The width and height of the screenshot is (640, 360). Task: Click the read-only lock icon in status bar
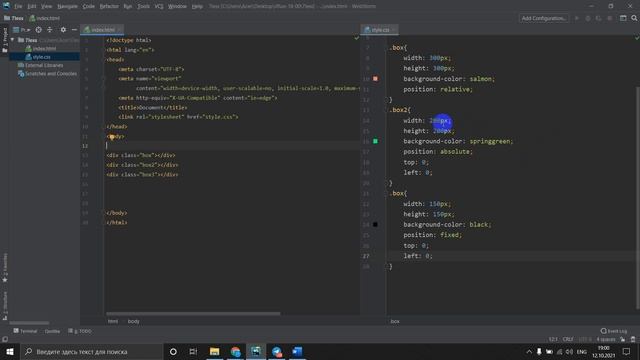pyautogui.click(x=623, y=339)
